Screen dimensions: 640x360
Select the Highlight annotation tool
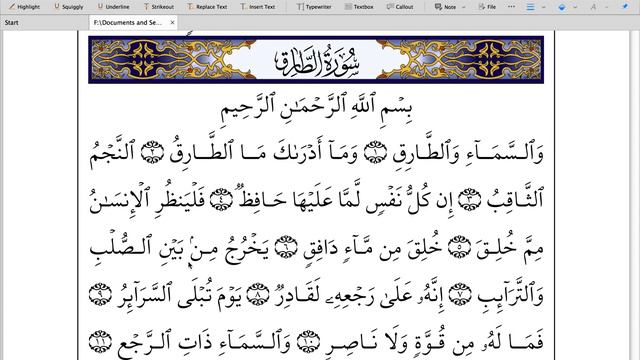24,7
